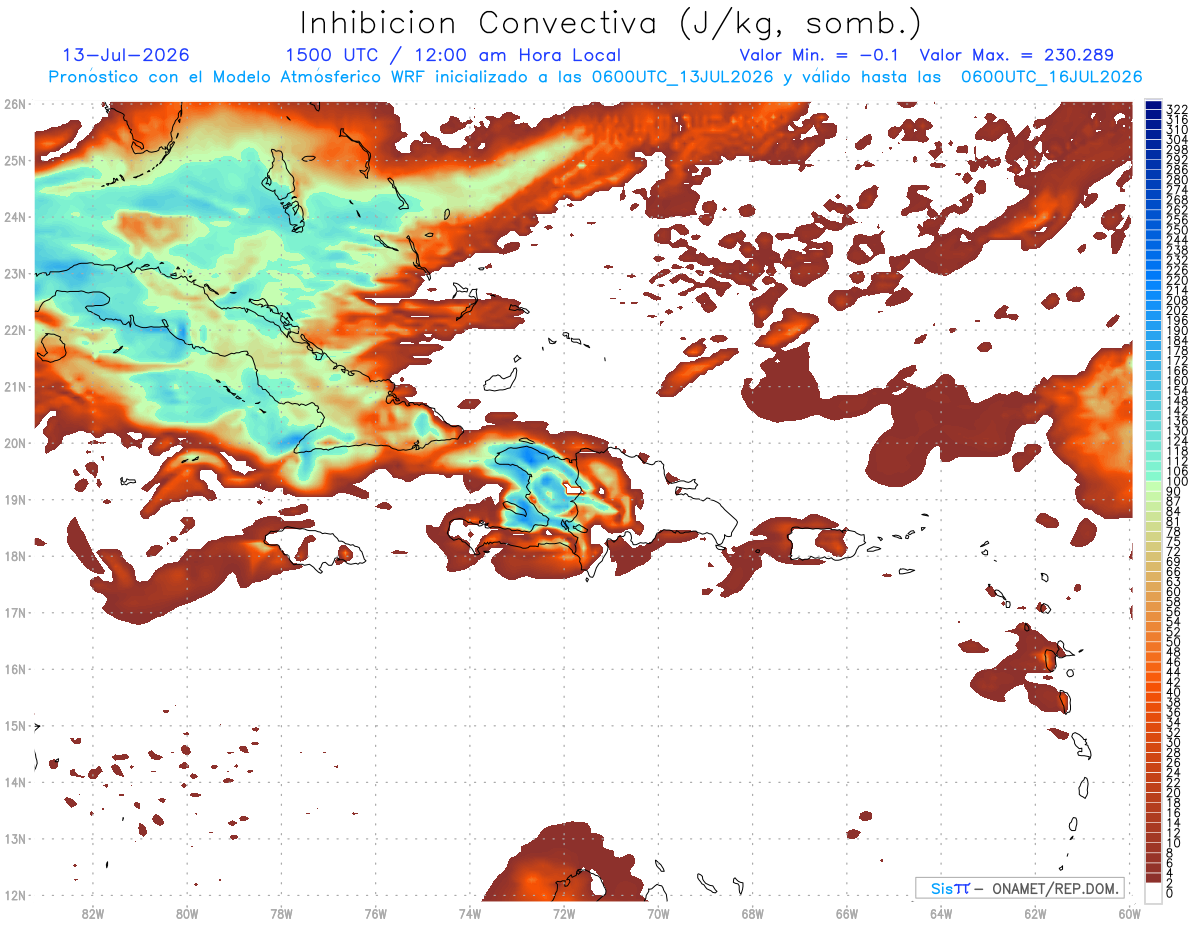This screenshot has height=927, width=1200.
Task: Click the color bar value 250
Action: [x=1176, y=230]
